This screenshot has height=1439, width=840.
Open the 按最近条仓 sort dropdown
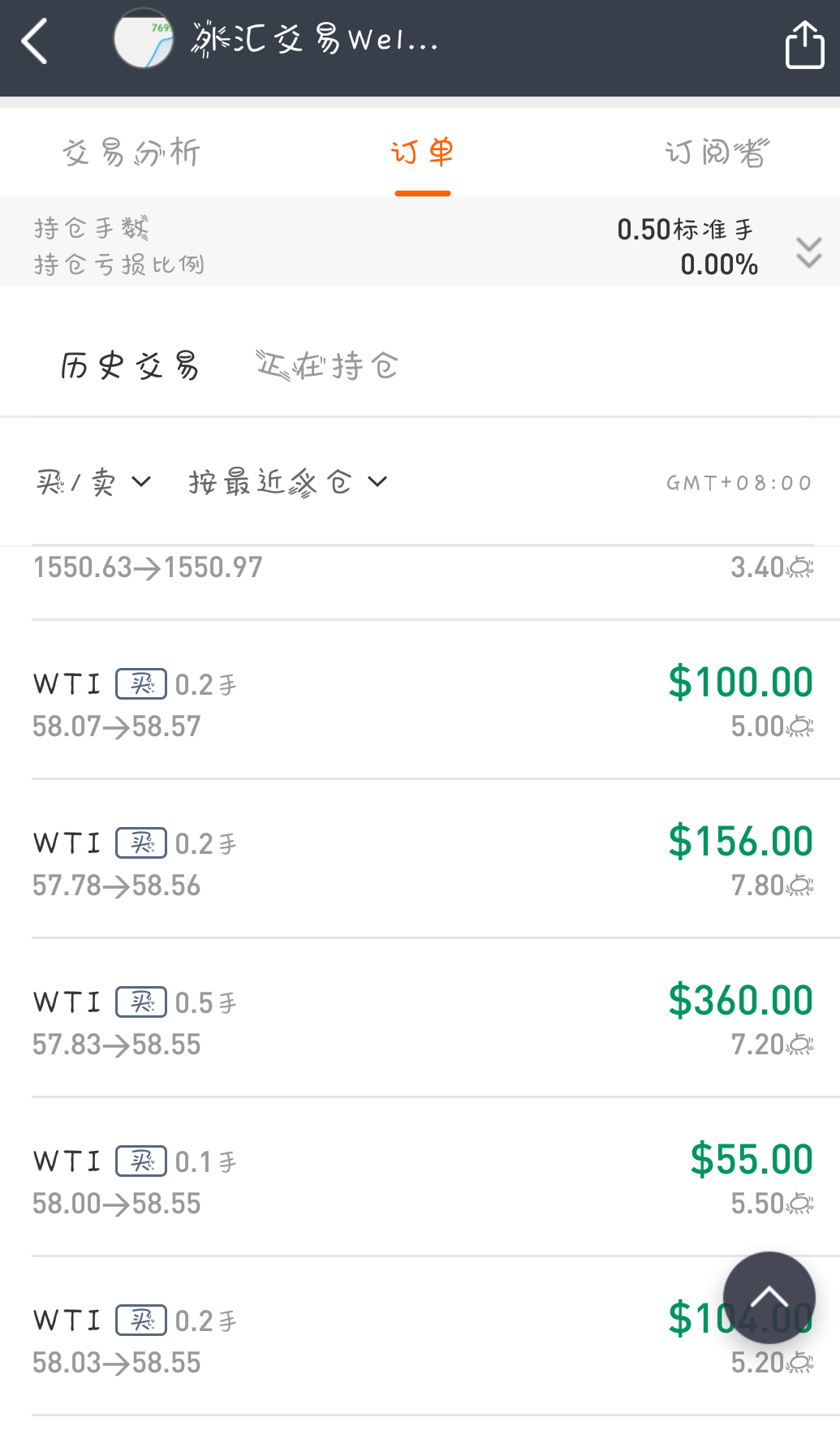(x=287, y=483)
